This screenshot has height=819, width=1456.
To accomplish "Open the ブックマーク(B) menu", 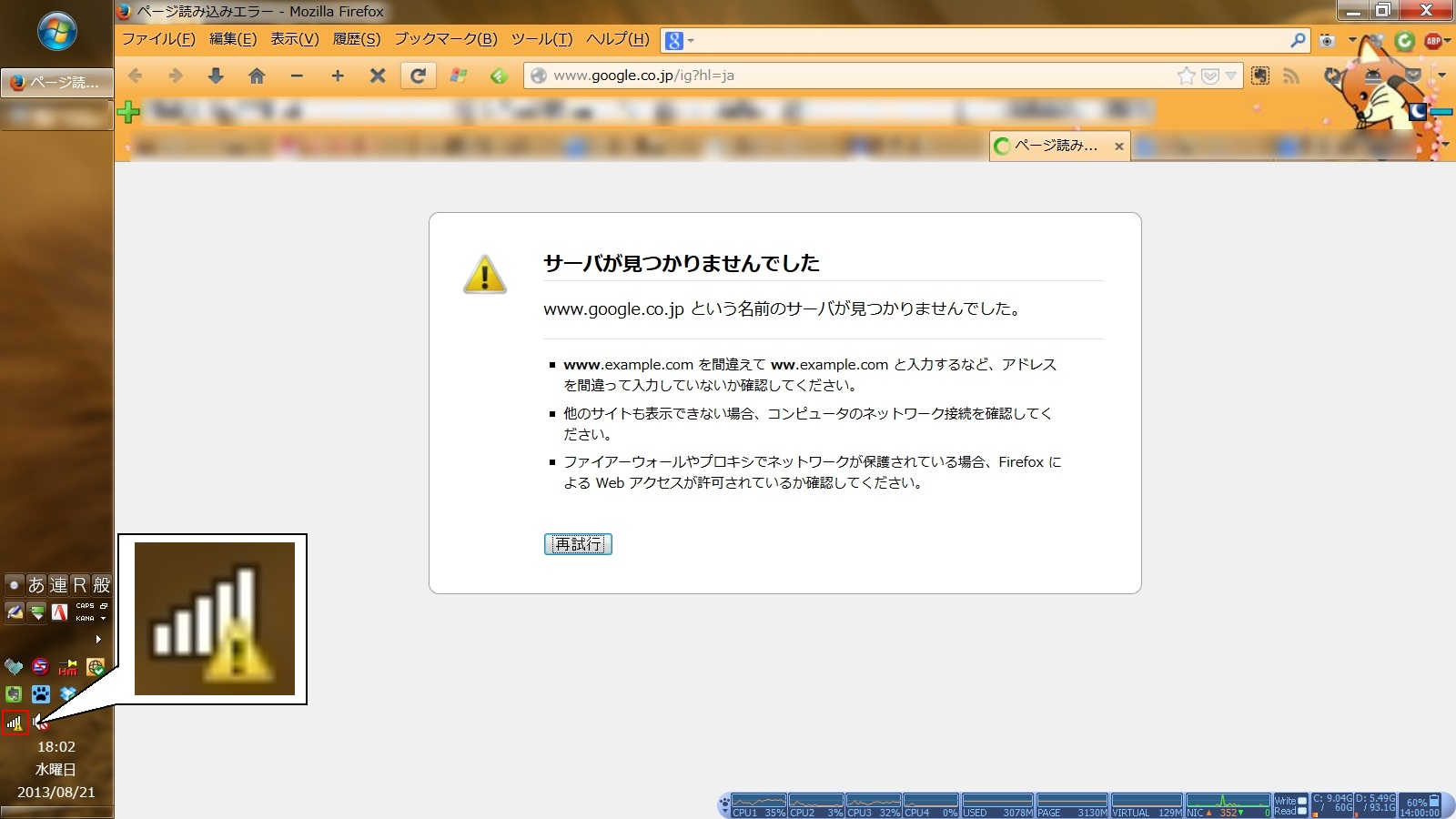I will [446, 39].
